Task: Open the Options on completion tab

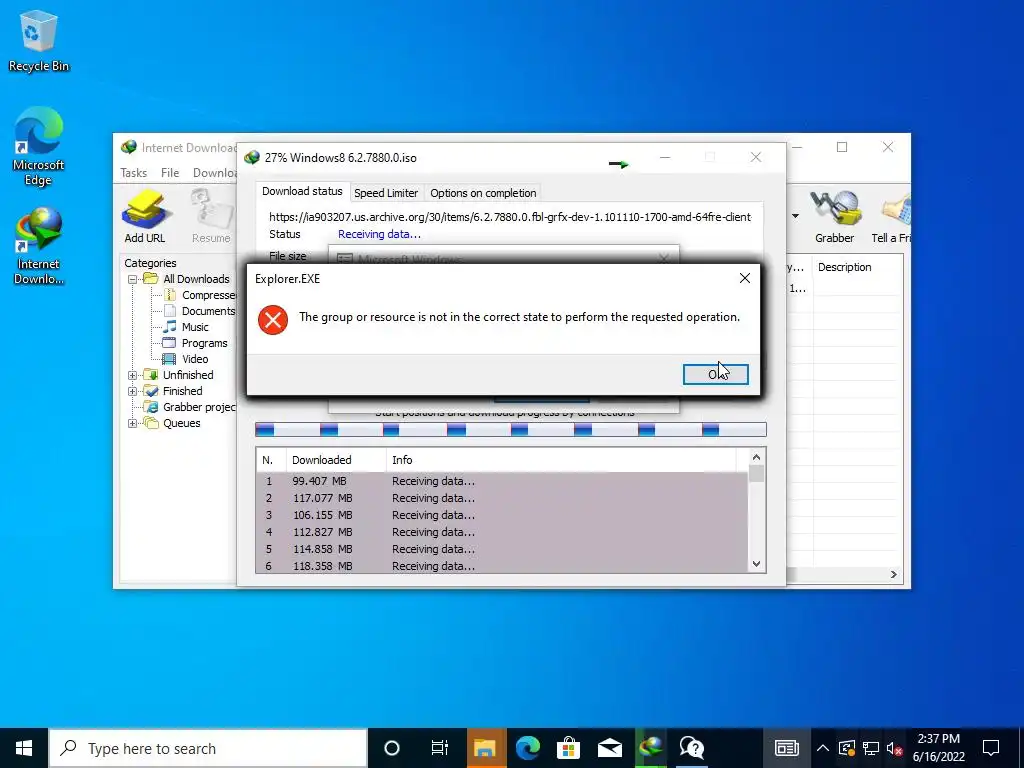Action: 483,193
